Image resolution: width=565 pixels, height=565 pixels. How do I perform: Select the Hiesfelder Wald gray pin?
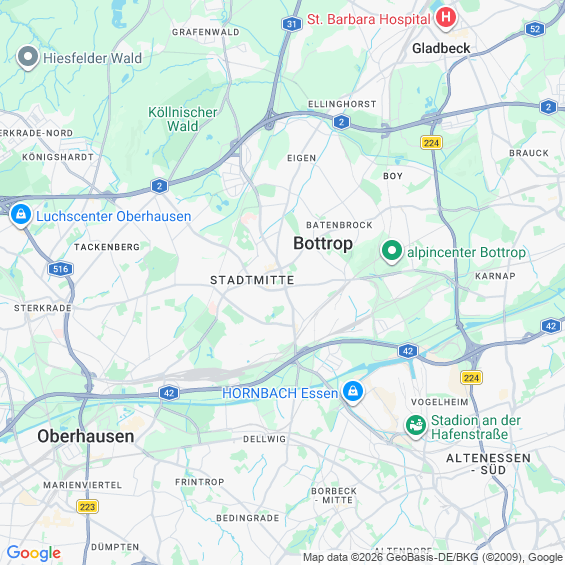[x=28, y=58]
